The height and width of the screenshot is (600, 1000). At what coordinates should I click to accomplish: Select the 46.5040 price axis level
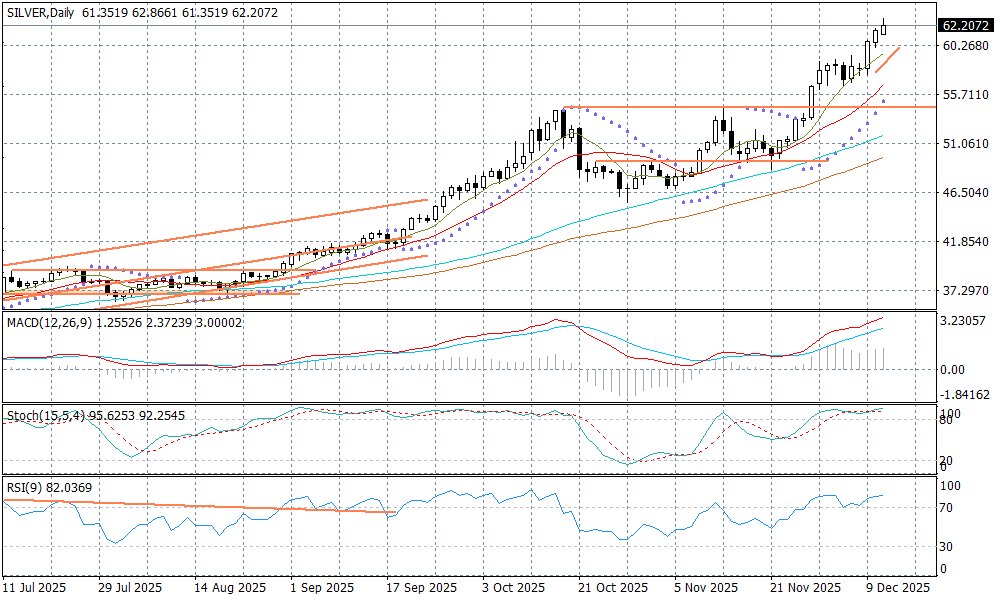[x=965, y=192]
